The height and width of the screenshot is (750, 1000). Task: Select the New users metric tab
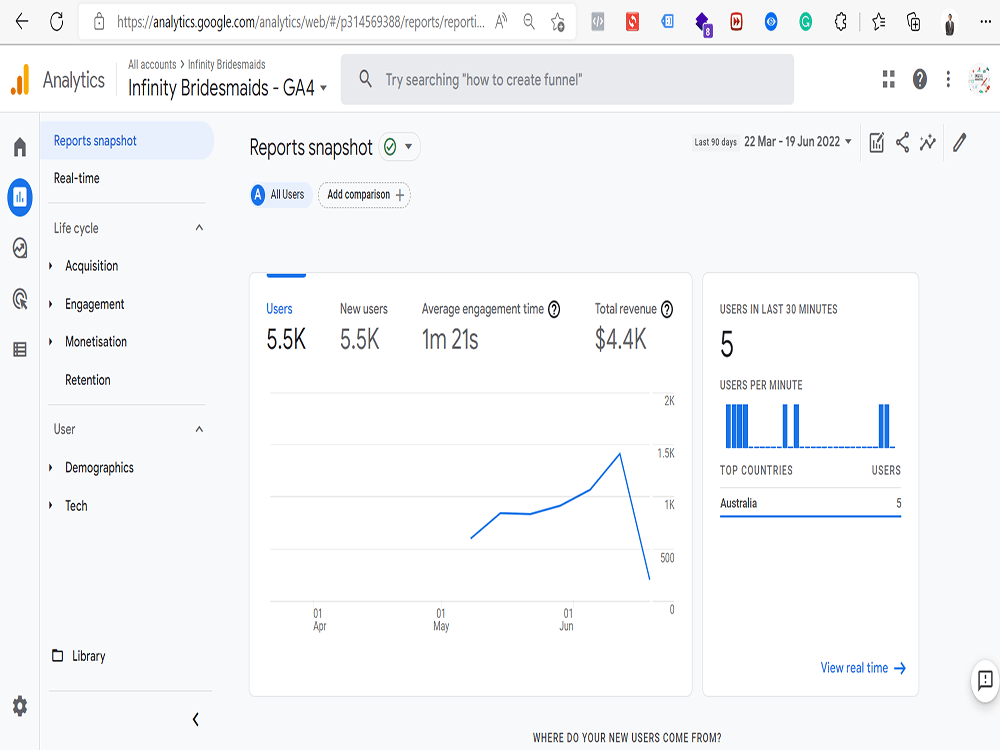(x=363, y=327)
